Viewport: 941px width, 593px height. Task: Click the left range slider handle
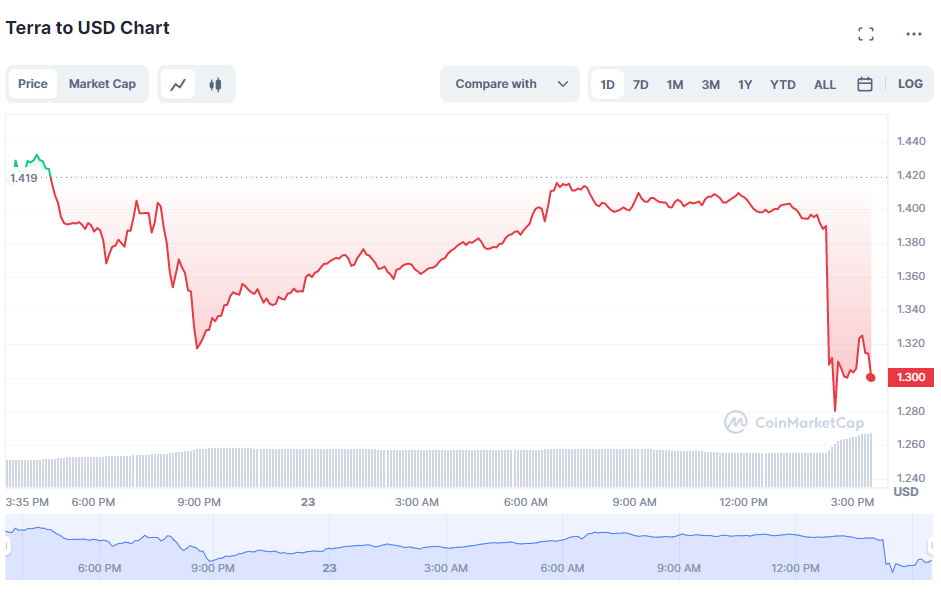[6, 547]
